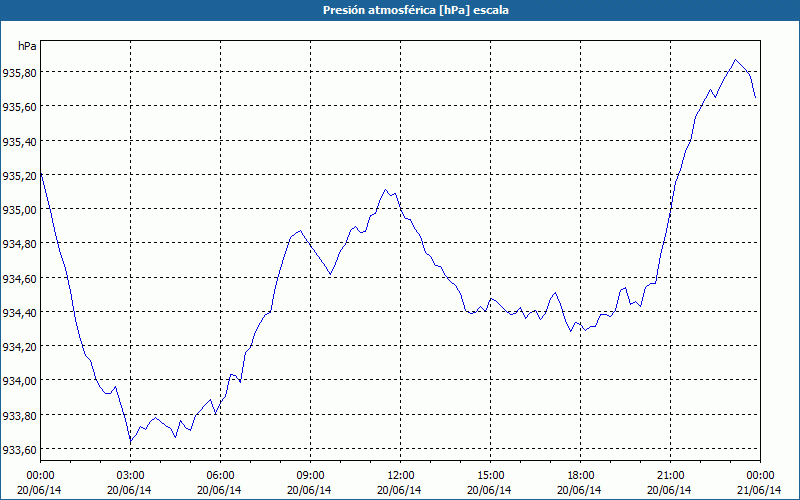Select the 06:00 time axis label
800x500 pixels.
220,476
